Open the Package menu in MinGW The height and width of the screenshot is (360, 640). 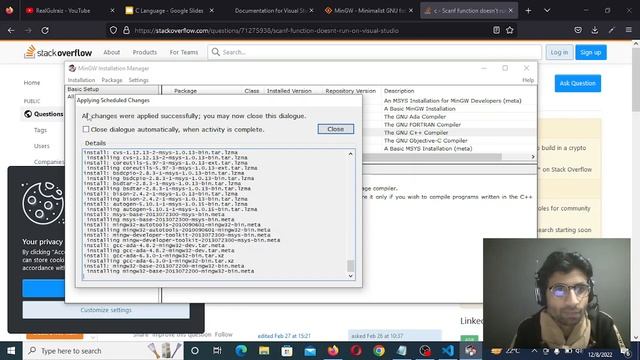click(x=112, y=80)
